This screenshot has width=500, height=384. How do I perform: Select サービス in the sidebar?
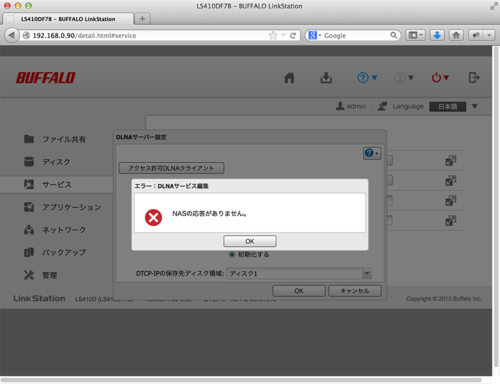[x=57, y=185]
